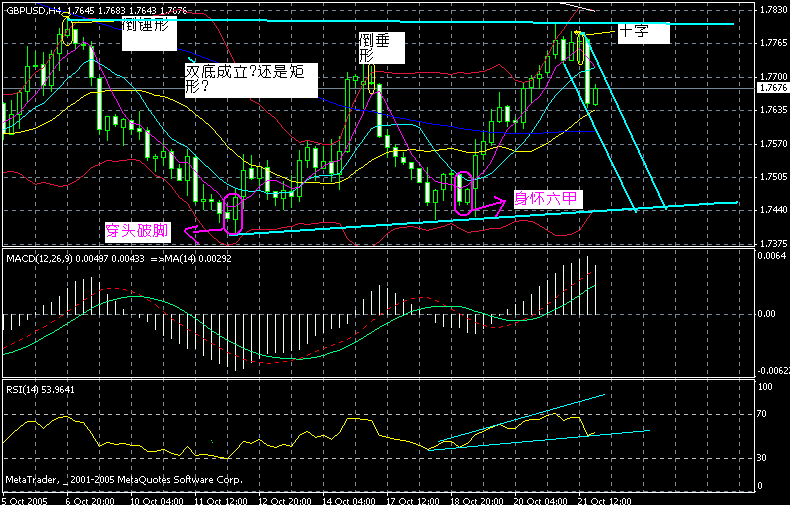The width and height of the screenshot is (790, 505).
Task: Click the '14 Oct 04:00' time label
Action: click(349, 501)
